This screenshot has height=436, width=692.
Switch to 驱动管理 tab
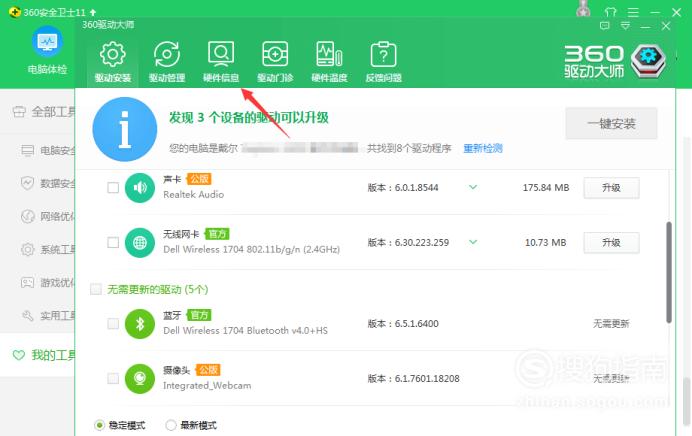(167, 62)
